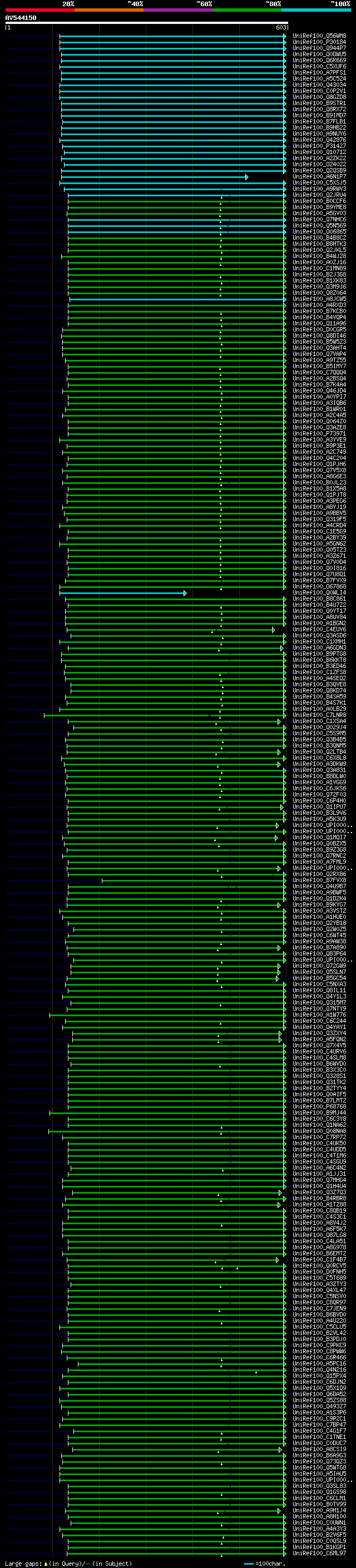The width and height of the screenshot is (356, 1568).
Task: Select label UniRef100_B3PDJ0
Action: pos(319,1339)
